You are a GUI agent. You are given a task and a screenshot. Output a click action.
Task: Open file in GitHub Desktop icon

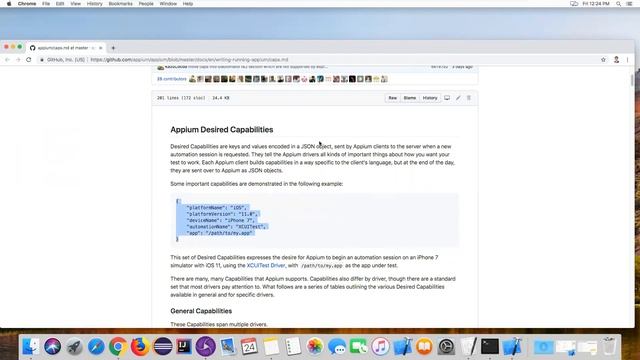click(447, 98)
